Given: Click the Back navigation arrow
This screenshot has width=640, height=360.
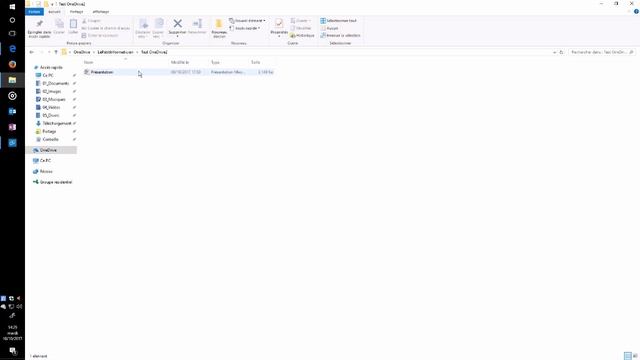Looking at the screenshot, I should (x=31, y=52).
